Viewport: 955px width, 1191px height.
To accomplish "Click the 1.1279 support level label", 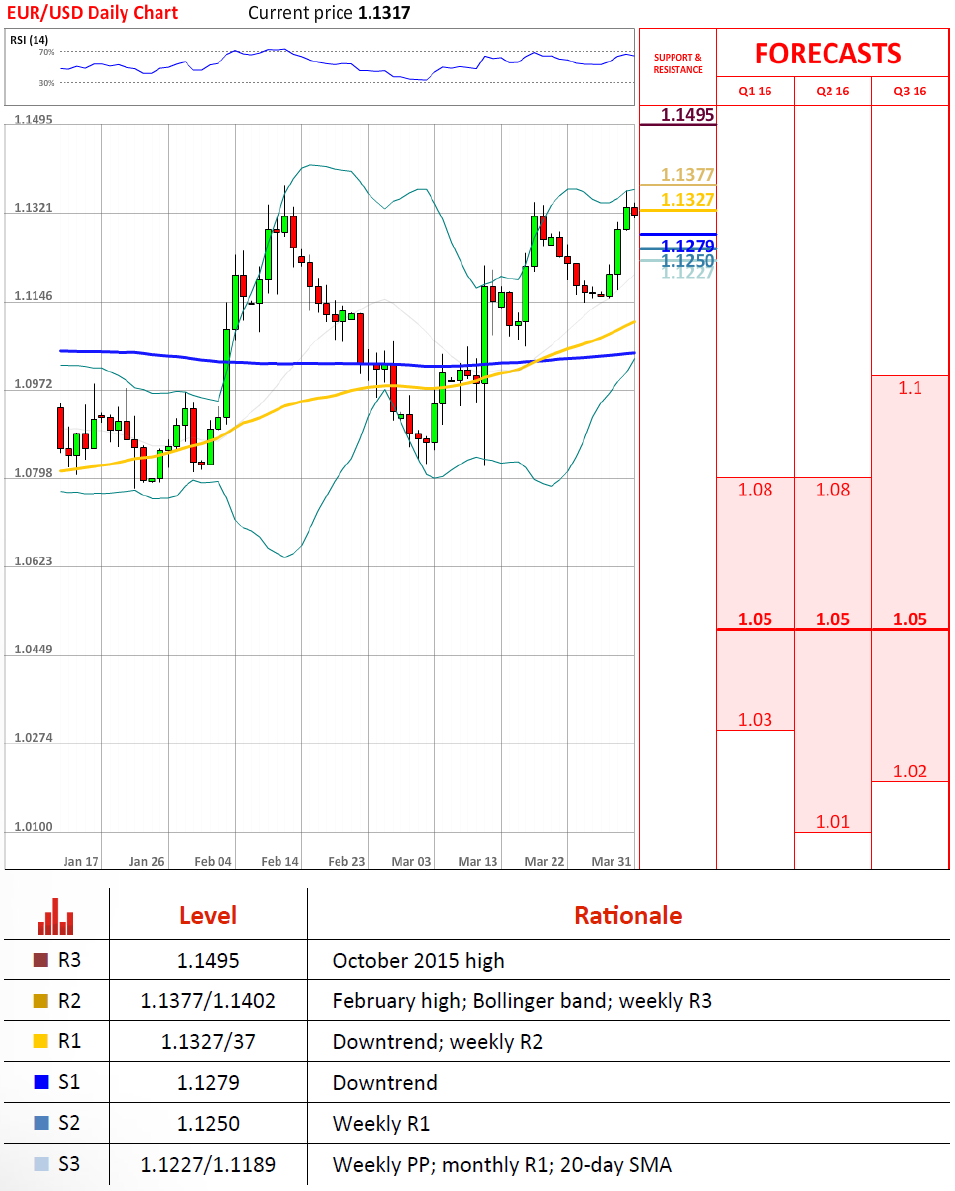I will (688, 246).
